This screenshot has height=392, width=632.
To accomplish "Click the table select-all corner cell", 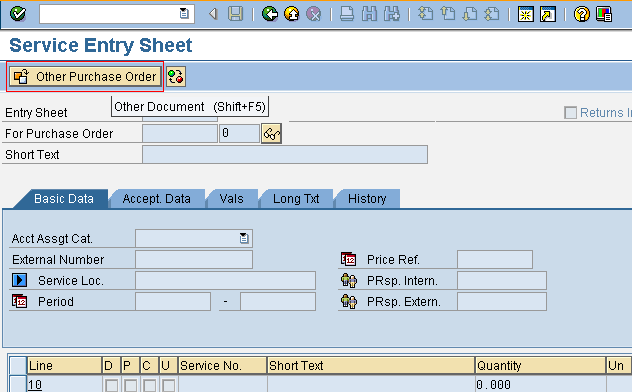I will [x=18, y=365].
